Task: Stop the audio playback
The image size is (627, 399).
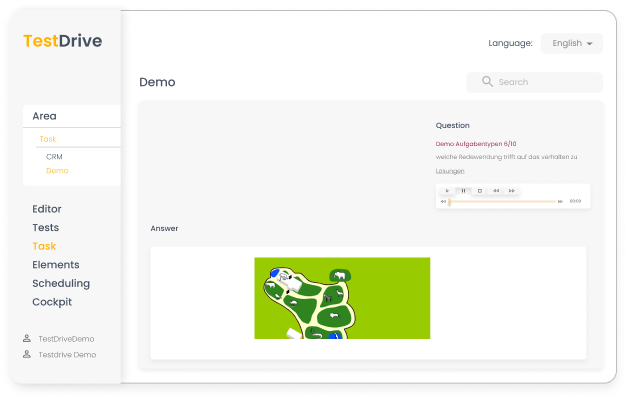Action: coord(479,191)
